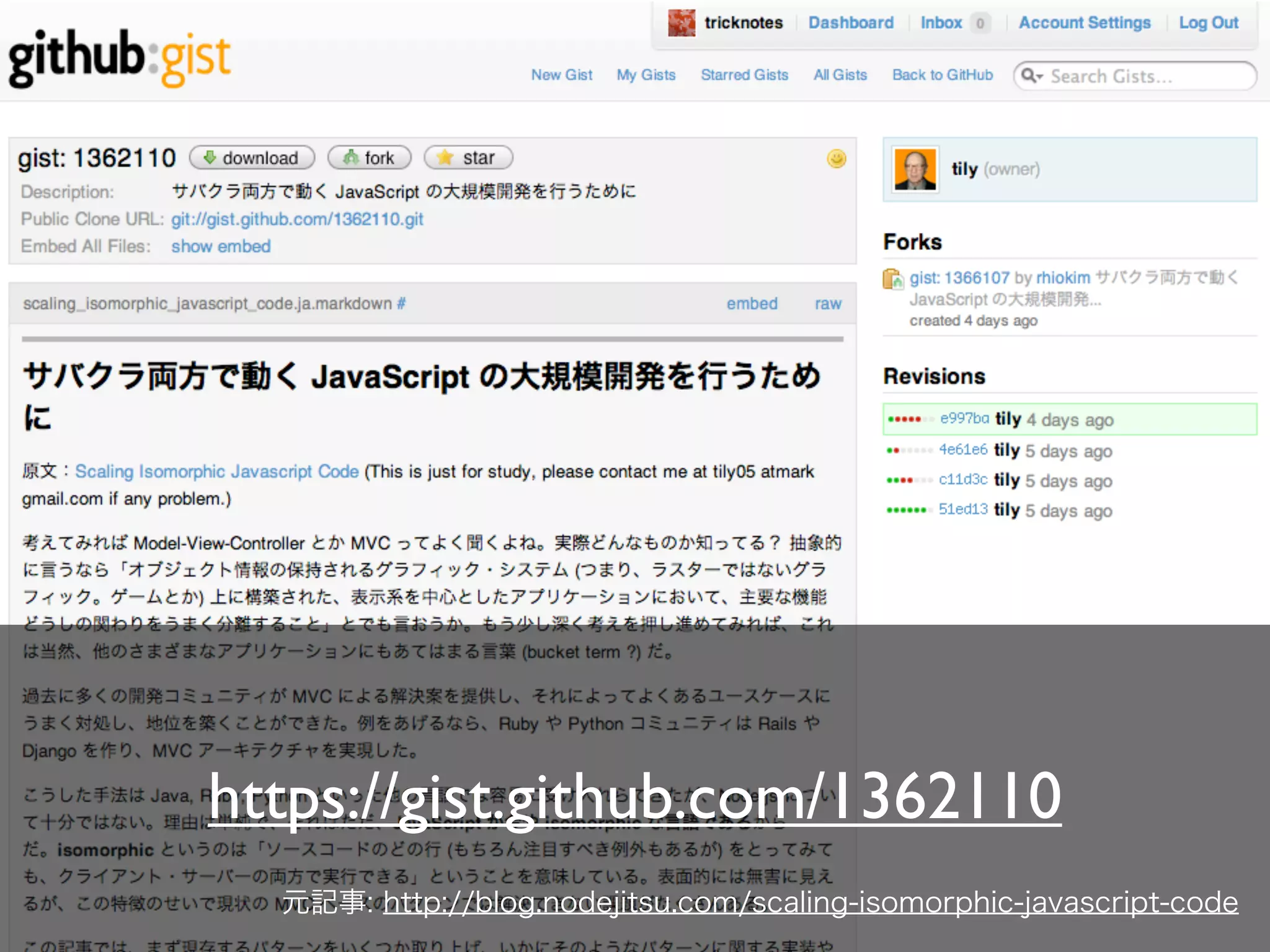Click show embed link
The width and height of the screenshot is (1270, 952).
point(221,247)
